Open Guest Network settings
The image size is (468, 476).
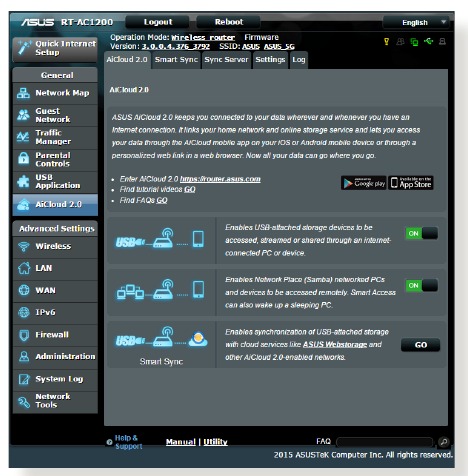55,115
